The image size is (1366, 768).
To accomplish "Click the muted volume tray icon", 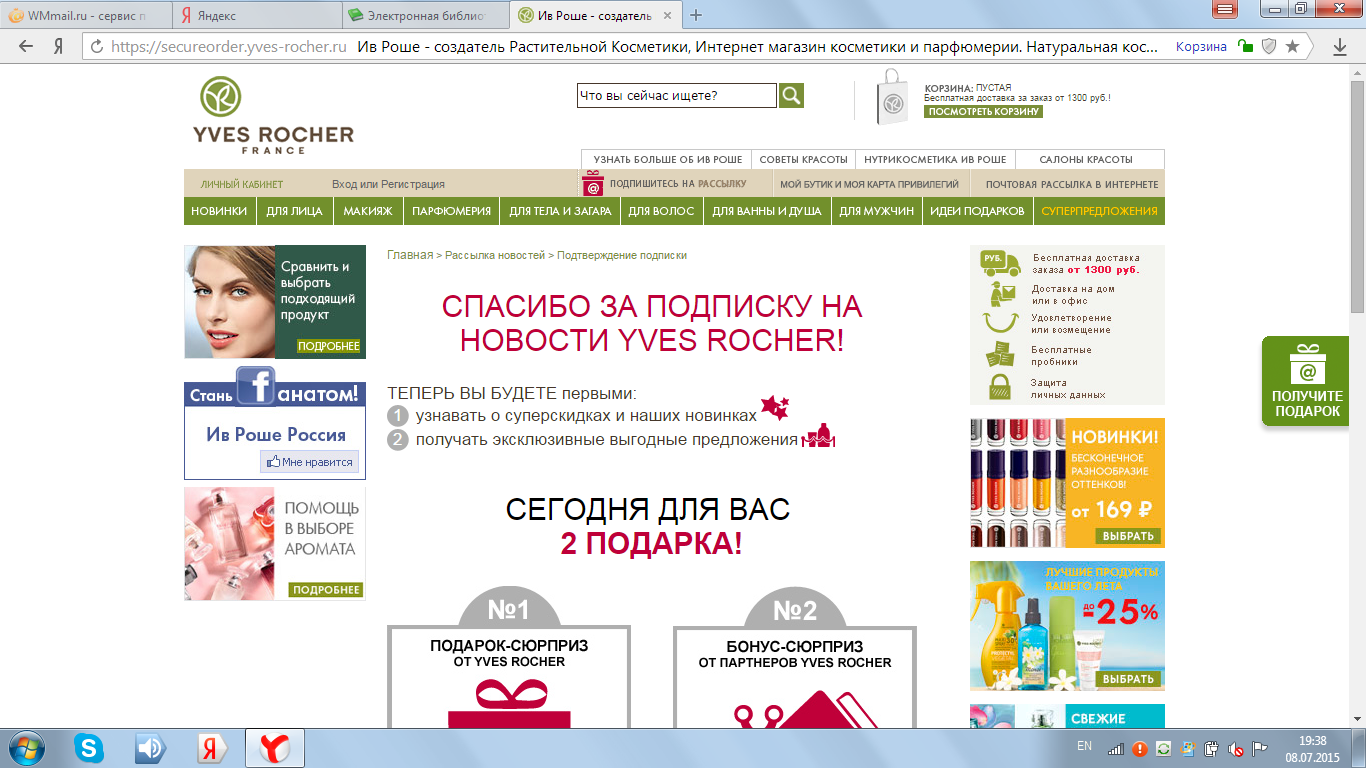I will pos(1236,748).
